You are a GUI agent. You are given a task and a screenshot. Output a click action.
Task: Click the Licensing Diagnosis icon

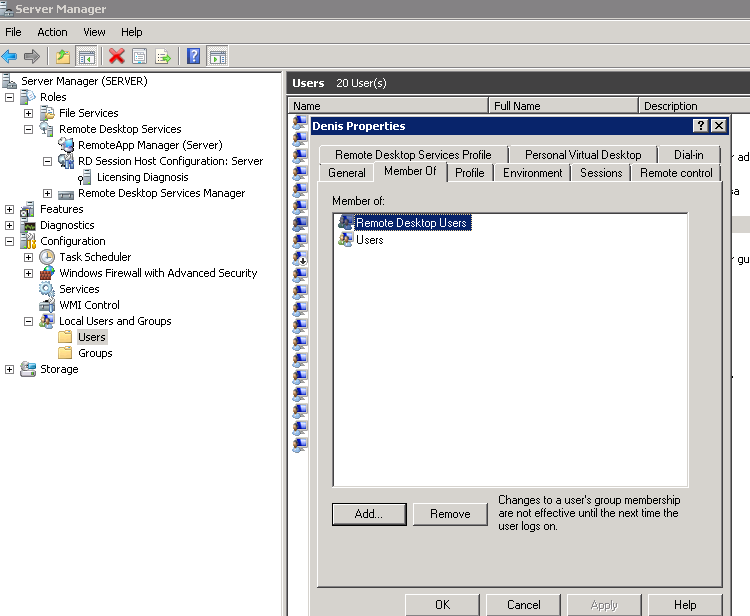[85, 177]
